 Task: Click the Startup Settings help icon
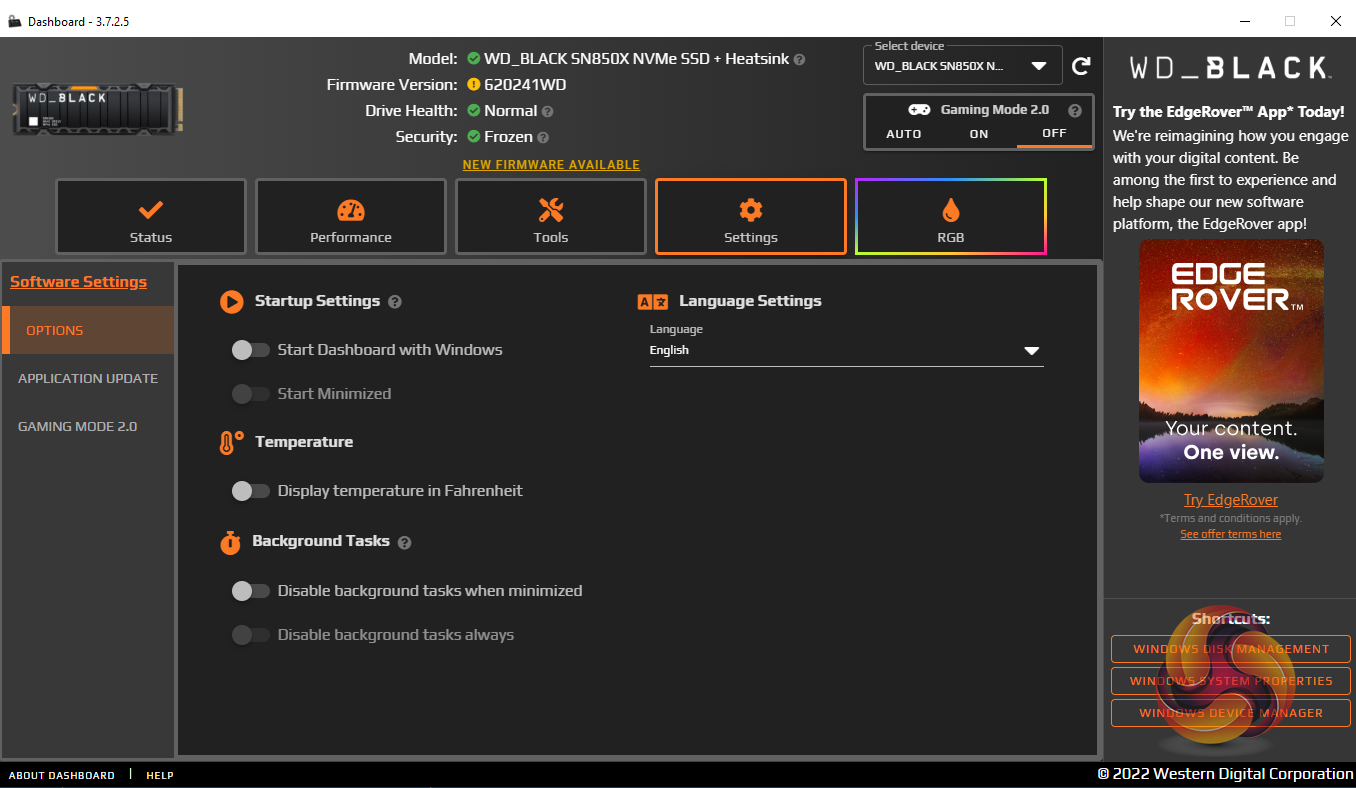point(395,302)
